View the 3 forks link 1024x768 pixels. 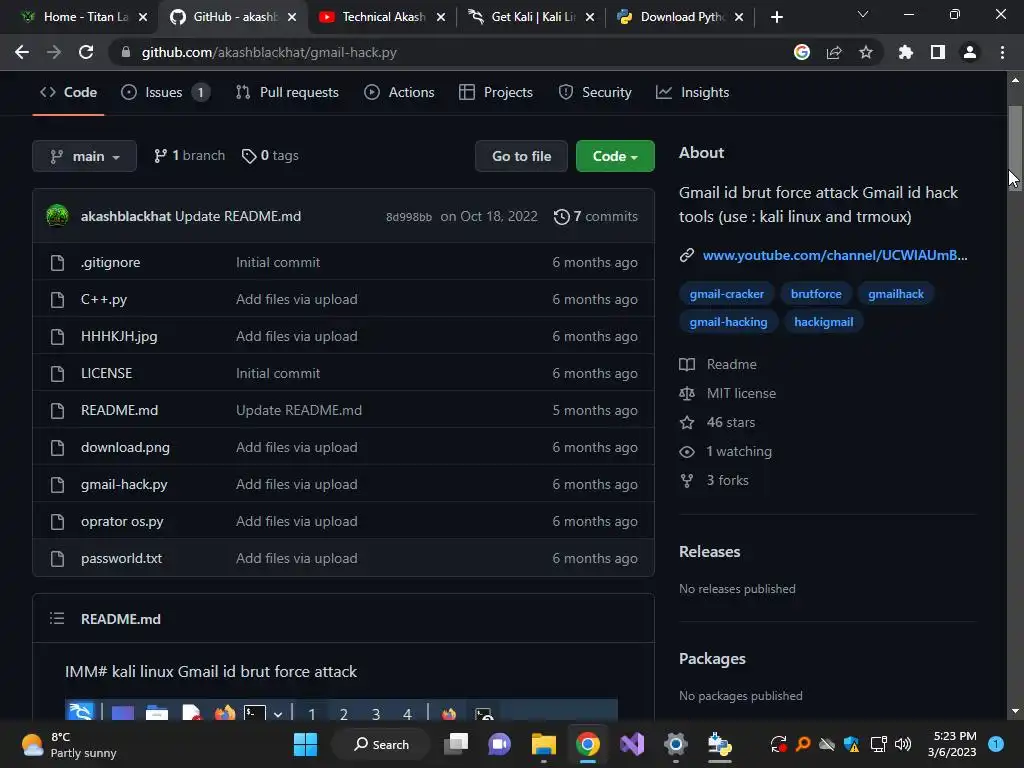714,481
